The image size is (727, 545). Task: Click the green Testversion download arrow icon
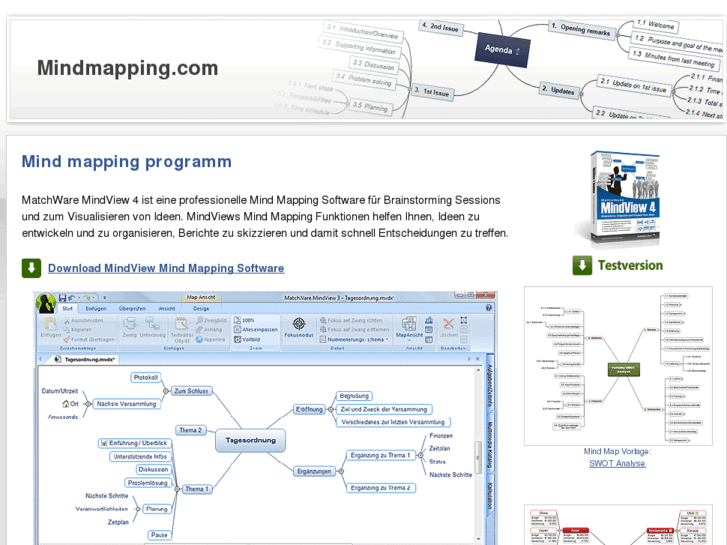point(582,265)
